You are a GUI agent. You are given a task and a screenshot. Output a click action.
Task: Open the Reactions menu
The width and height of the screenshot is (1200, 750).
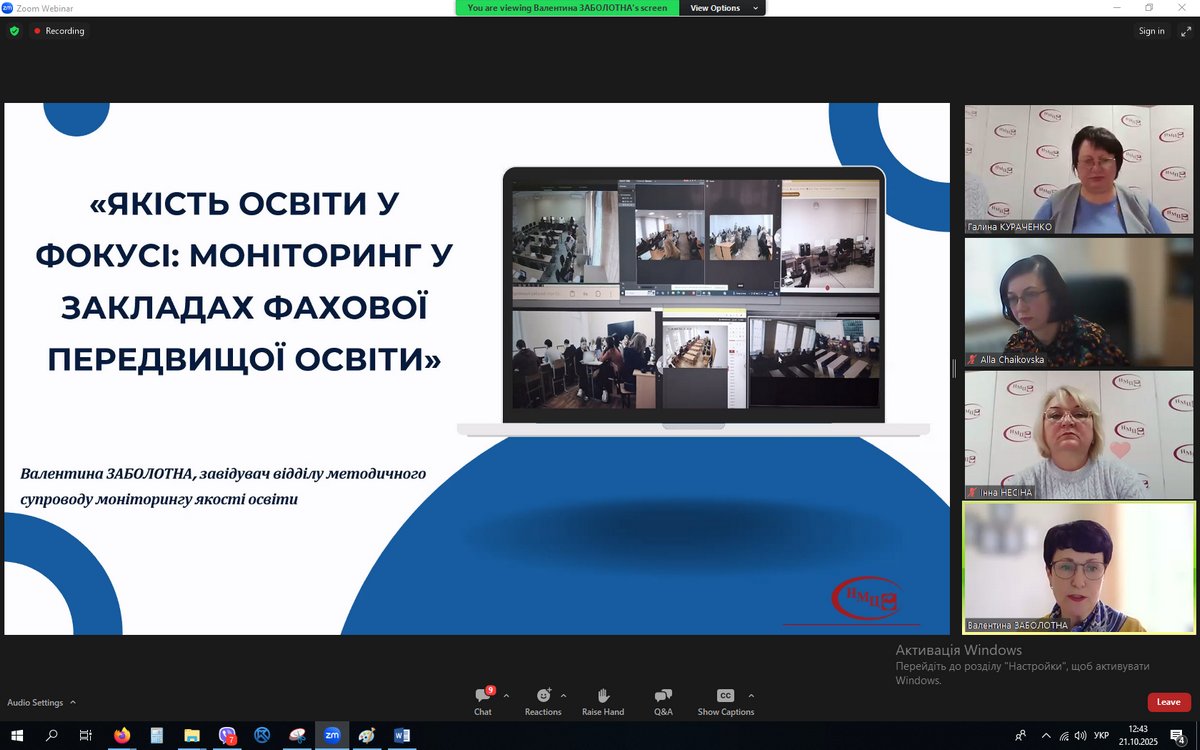pyautogui.click(x=543, y=701)
